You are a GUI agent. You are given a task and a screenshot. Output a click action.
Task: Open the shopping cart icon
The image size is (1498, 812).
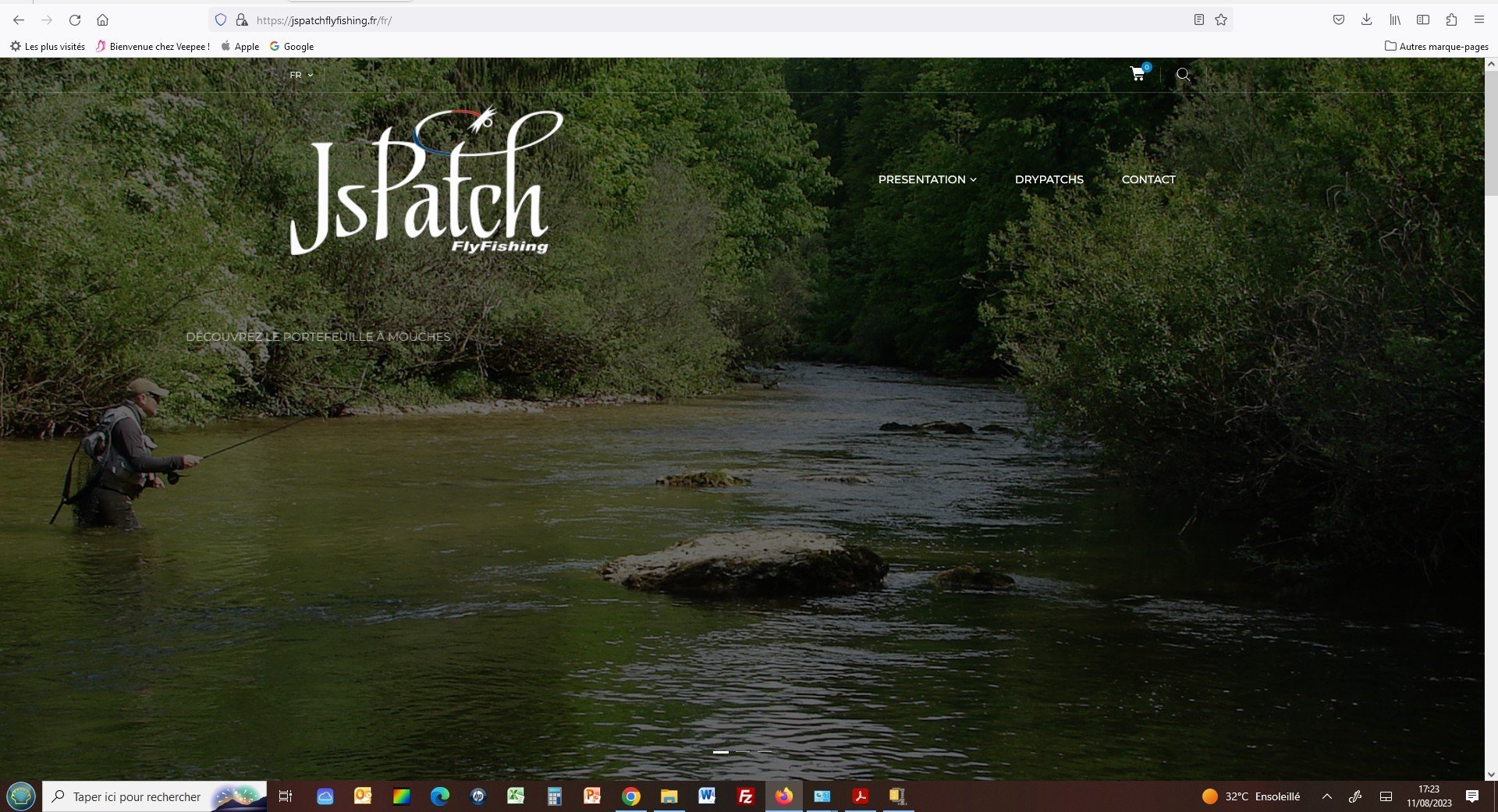(x=1138, y=74)
